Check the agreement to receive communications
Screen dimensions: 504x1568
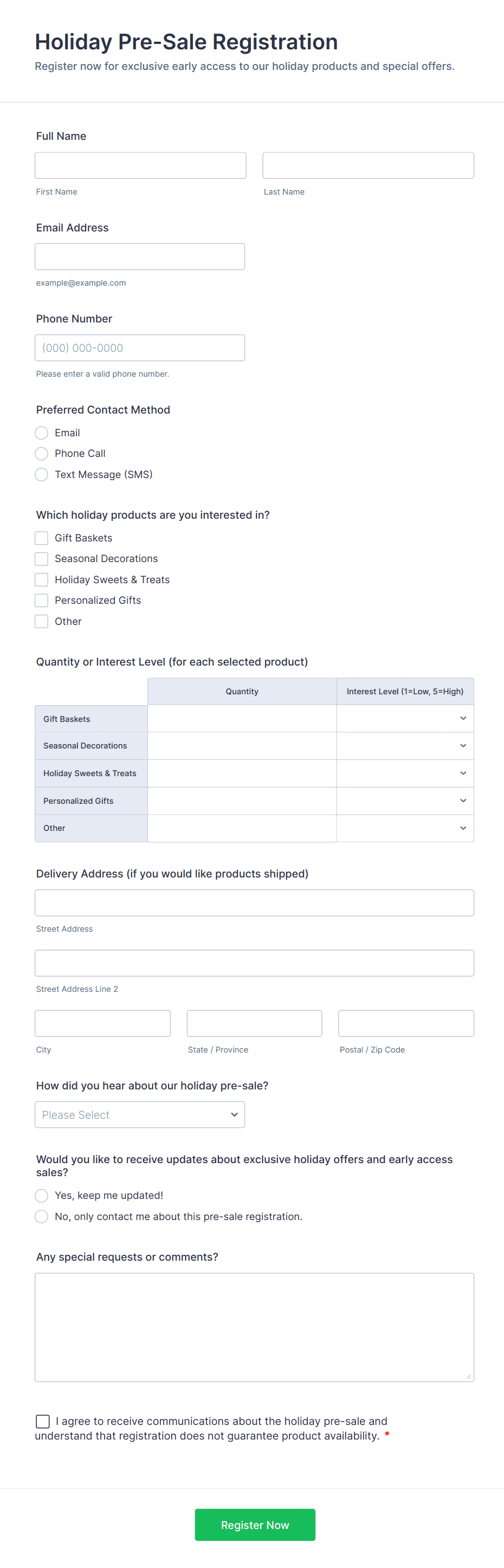(x=43, y=1421)
